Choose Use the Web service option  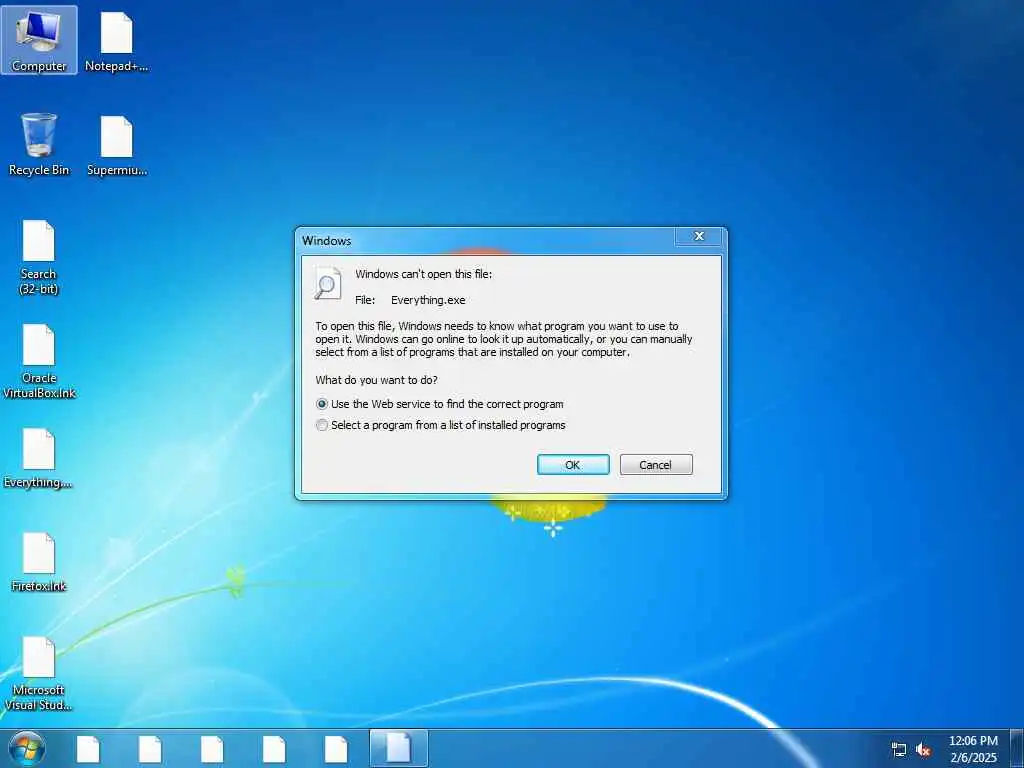pos(440,404)
